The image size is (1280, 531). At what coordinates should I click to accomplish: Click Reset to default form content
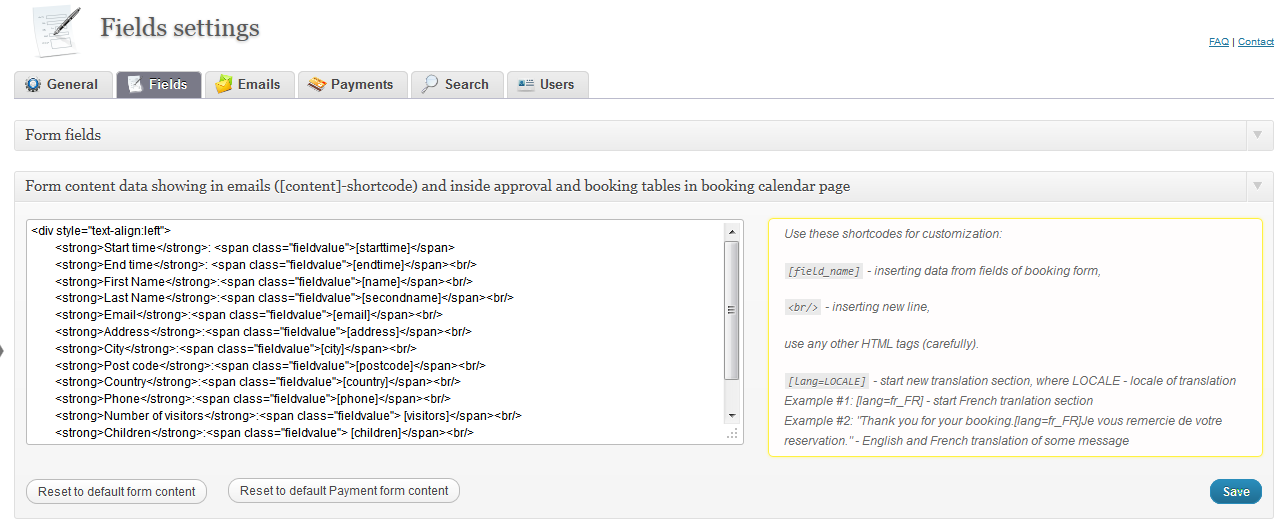coord(117,492)
